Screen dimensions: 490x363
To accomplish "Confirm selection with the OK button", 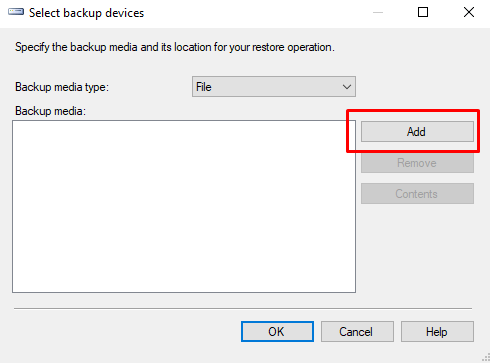I will (277, 331).
